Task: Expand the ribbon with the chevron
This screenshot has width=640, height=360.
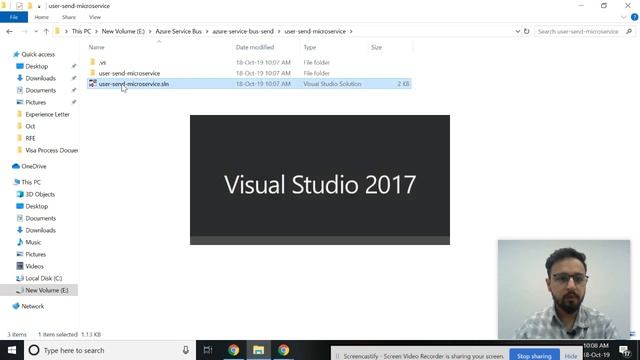Action: click(623, 17)
